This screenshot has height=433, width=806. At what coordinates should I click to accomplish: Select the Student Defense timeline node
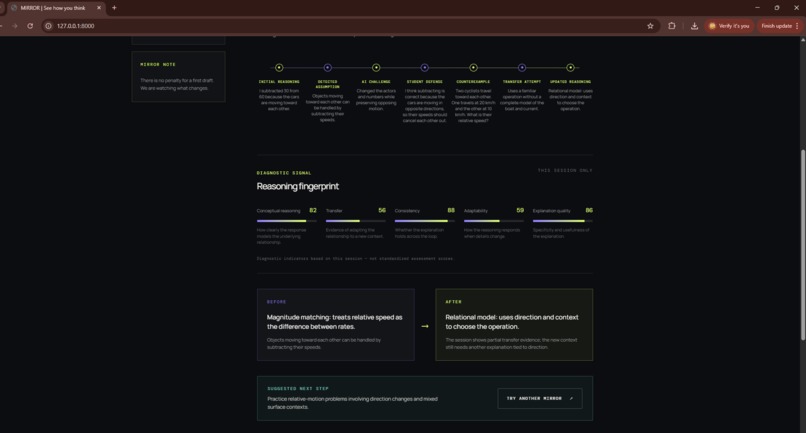[425, 67]
